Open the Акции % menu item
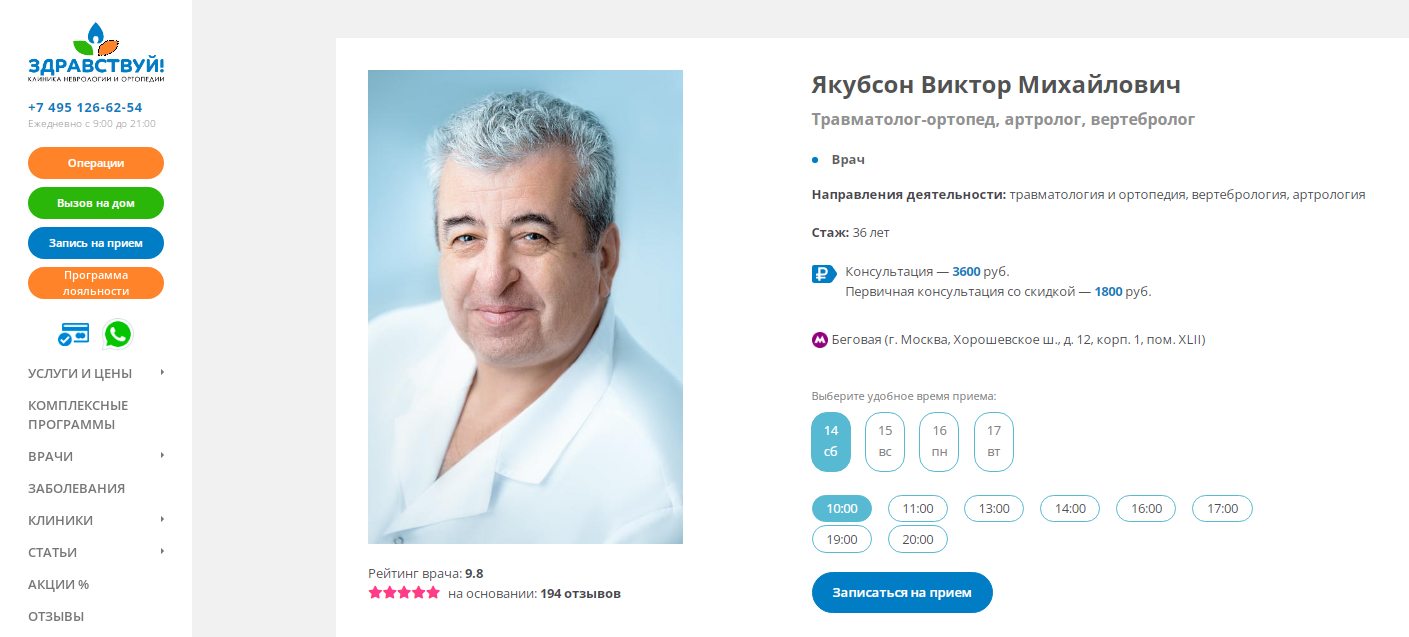 coord(59,584)
